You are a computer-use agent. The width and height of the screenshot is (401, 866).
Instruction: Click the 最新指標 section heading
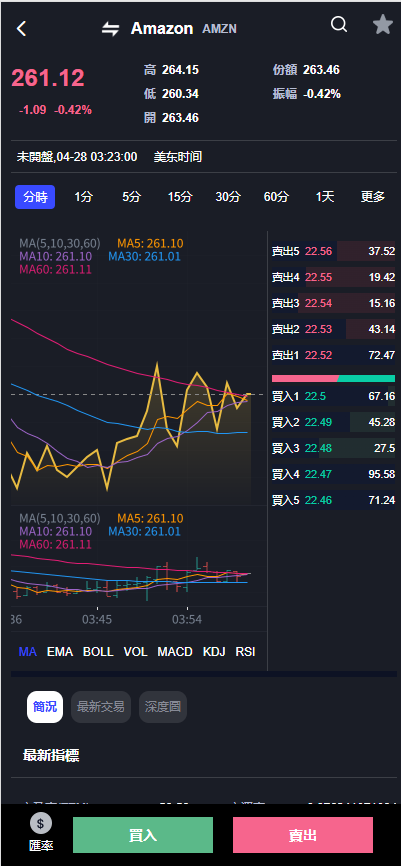(x=51, y=756)
